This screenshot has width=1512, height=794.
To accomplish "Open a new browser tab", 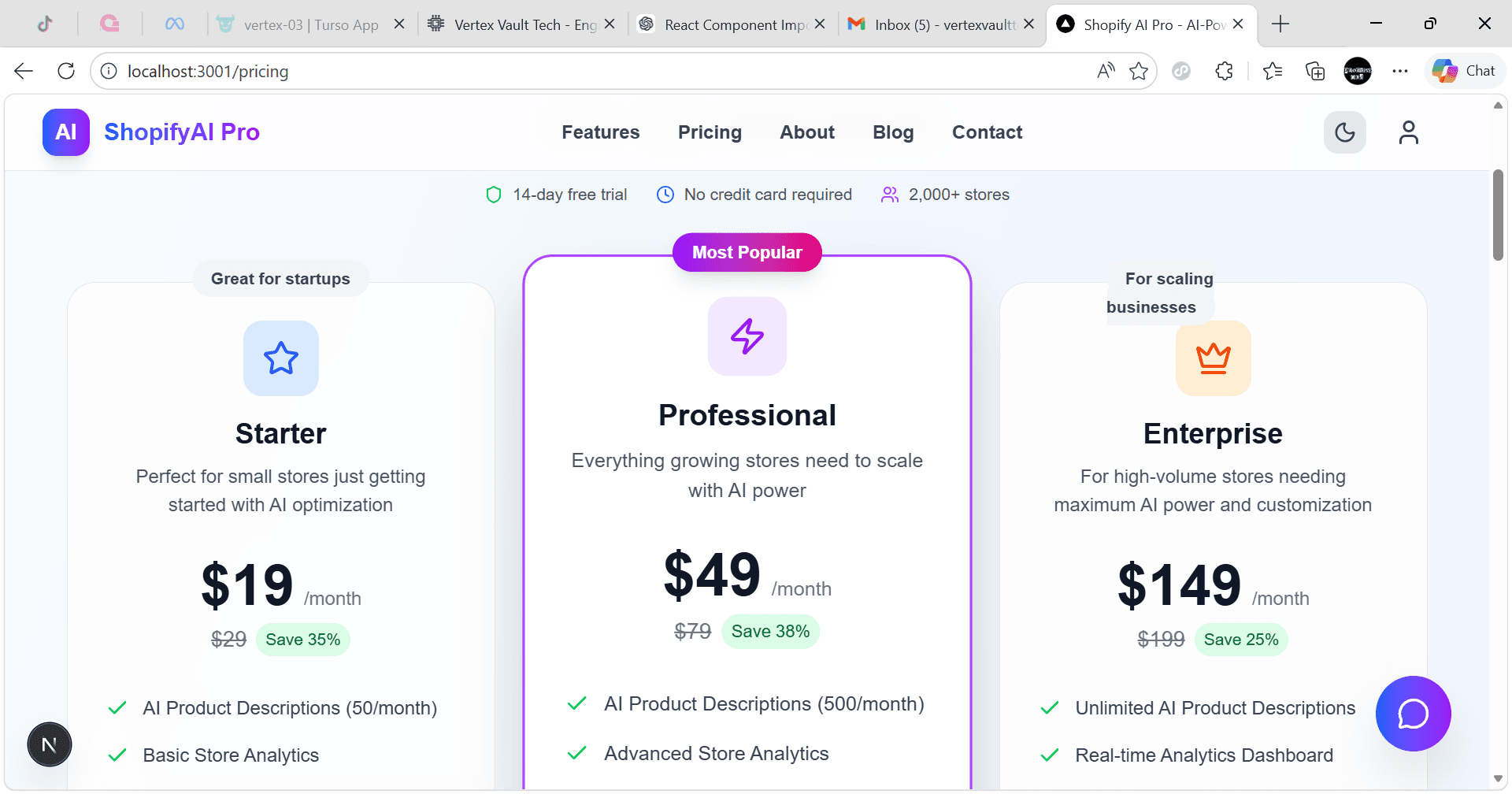I will [1280, 24].
